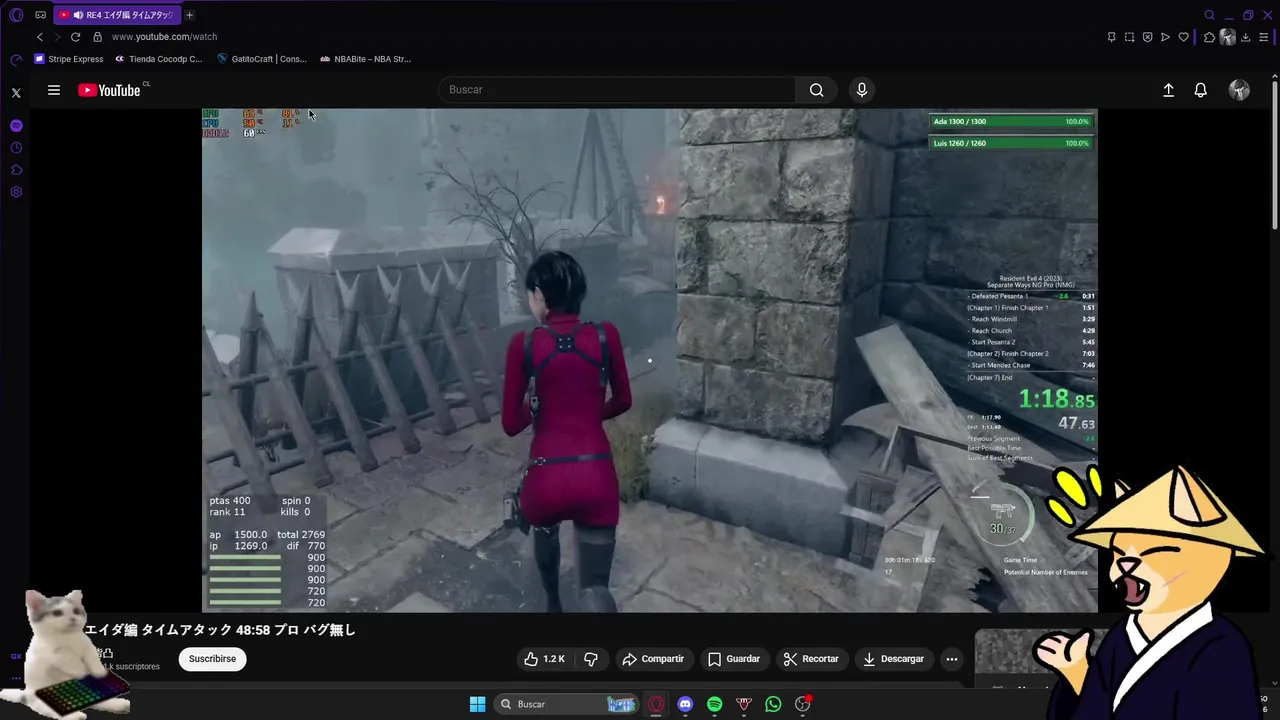The height and width of the screenshot is (720, 1280).
Task: Click pin icon in address bar
Action: click(x=1111, y=37)
